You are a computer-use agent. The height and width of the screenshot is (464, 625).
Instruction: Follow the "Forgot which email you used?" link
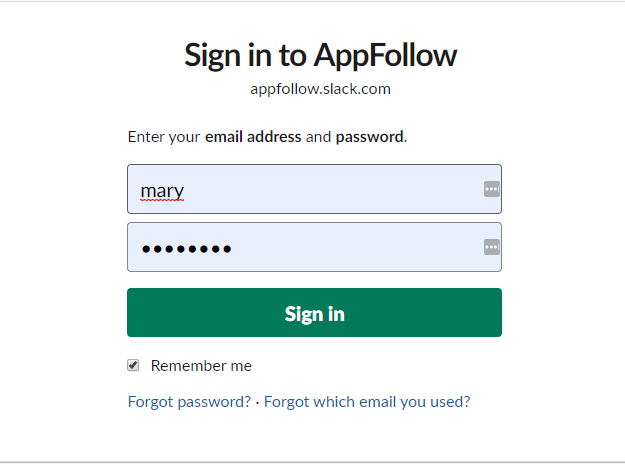pyautogui.click(x=367, y=402)
